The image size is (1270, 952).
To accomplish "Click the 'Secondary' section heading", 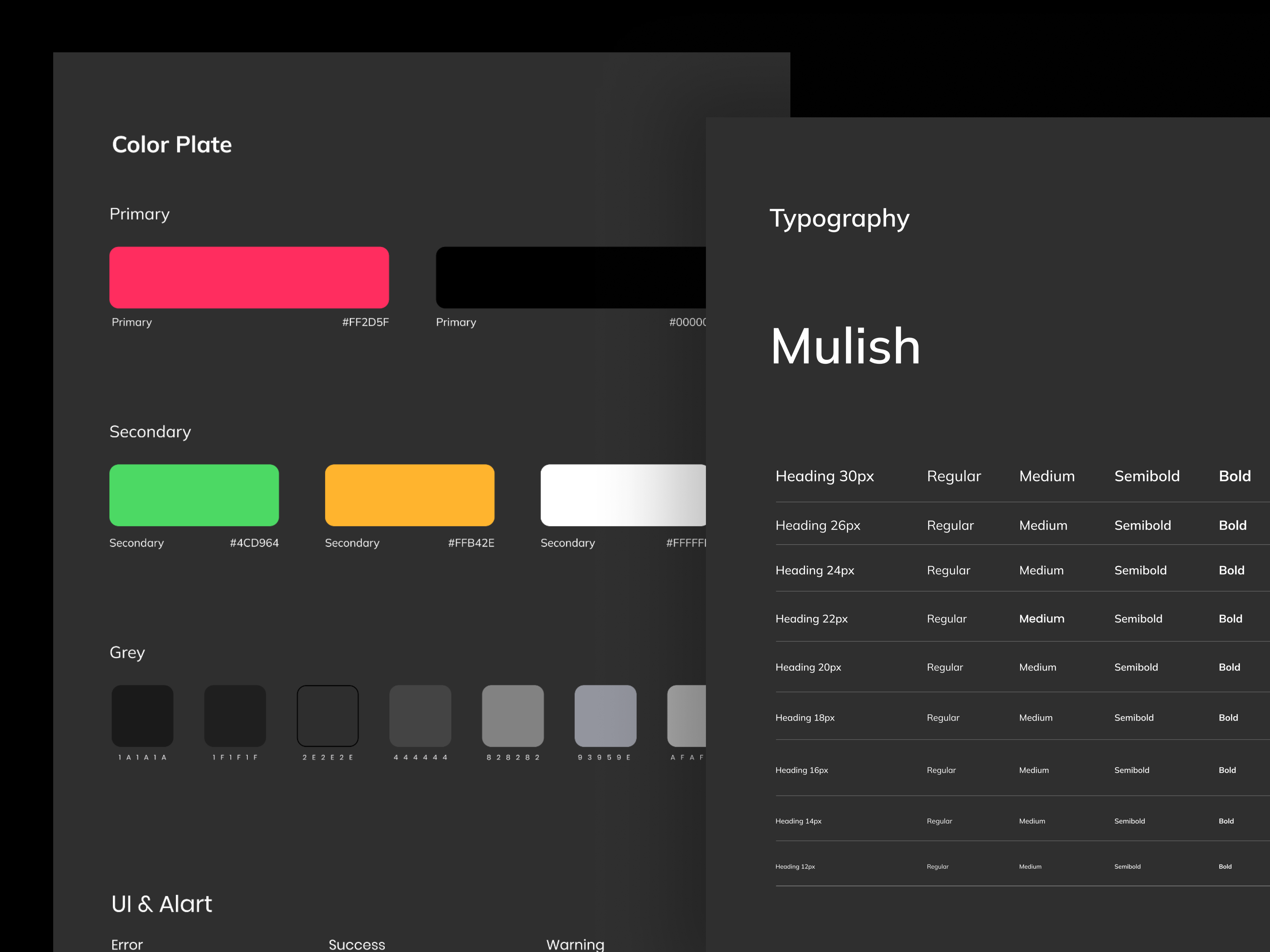I will coord(150,432).
